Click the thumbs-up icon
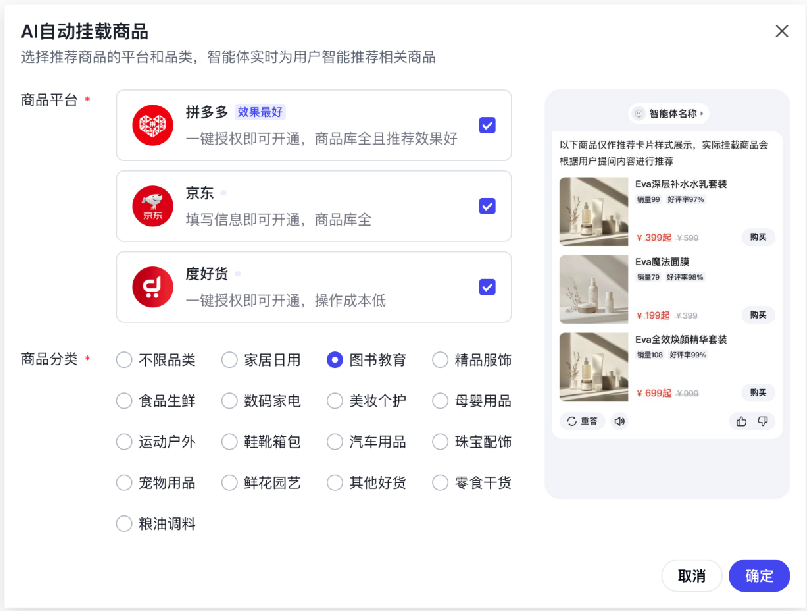This screenshot has width=807, height=611. coord(741,422)
